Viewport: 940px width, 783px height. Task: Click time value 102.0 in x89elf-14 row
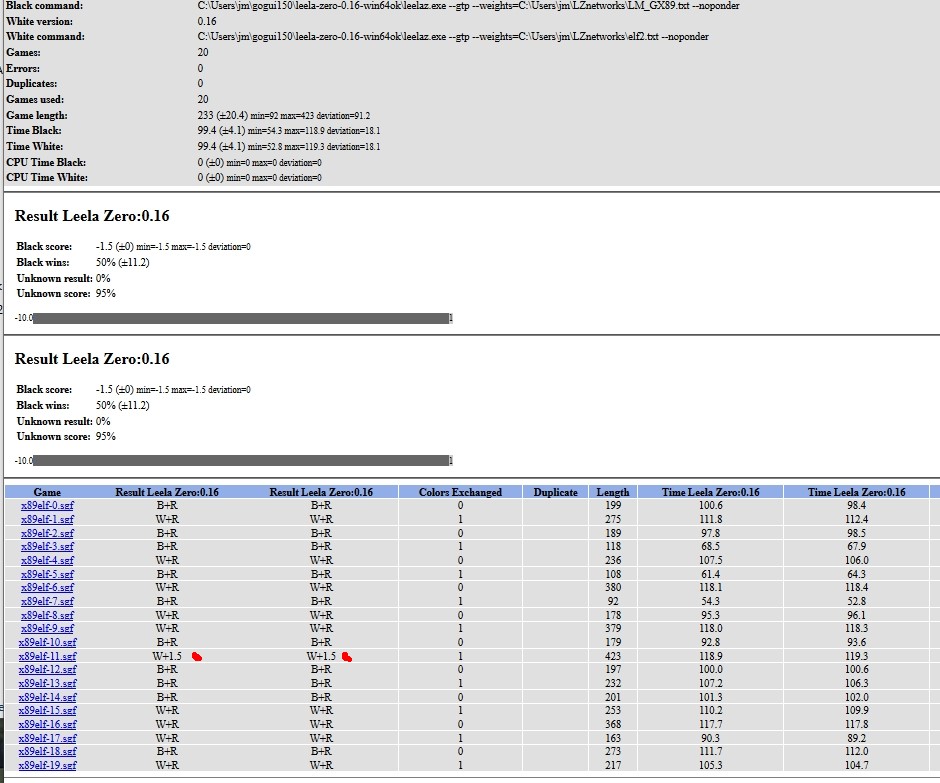tap(856, 697)
